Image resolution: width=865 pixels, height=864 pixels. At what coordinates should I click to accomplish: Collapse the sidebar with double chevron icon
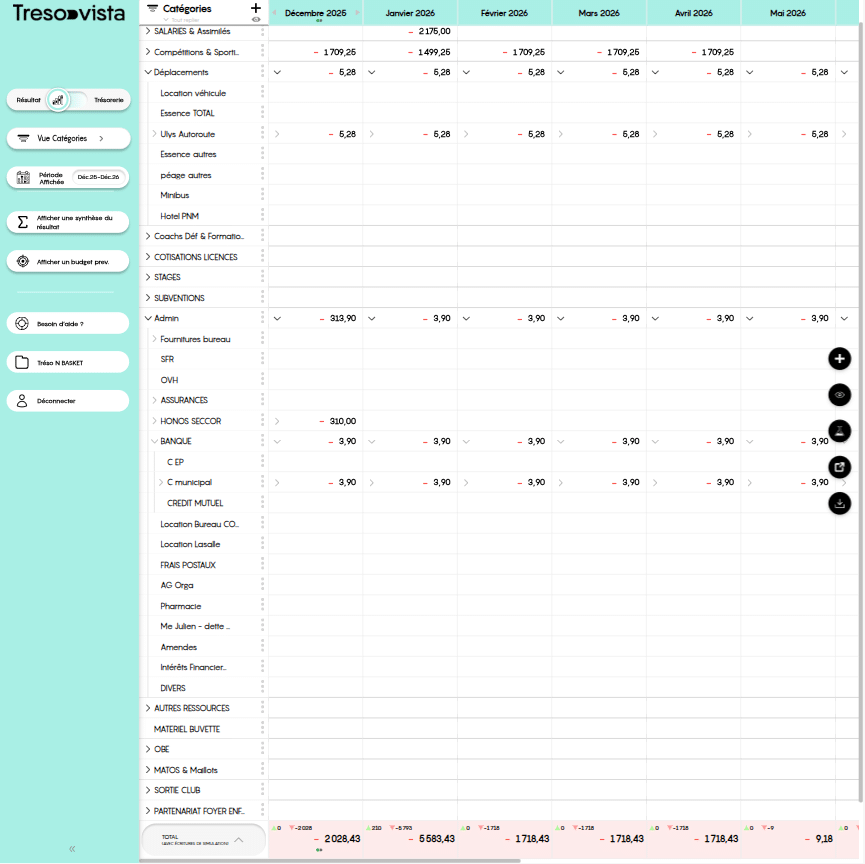(x=72, y=849)
